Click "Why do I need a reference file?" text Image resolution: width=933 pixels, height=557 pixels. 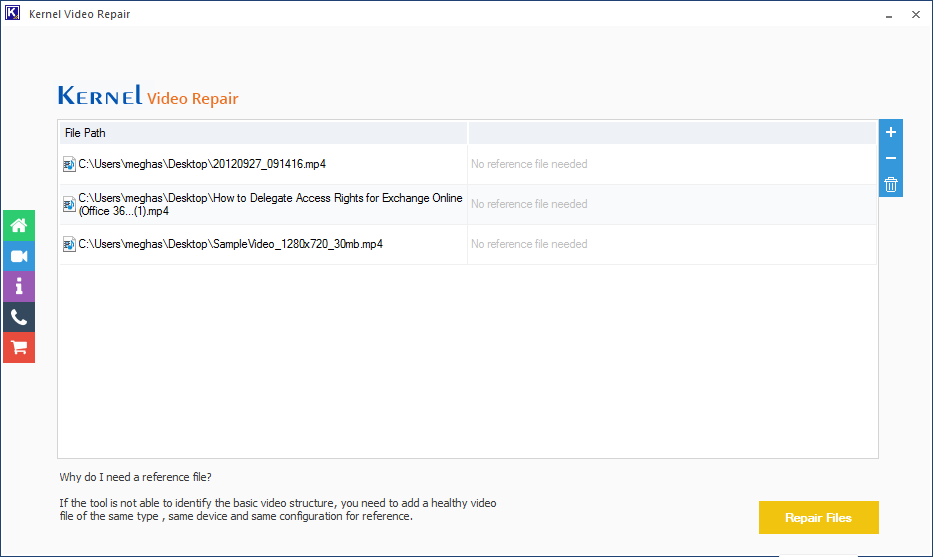point(135,477)
